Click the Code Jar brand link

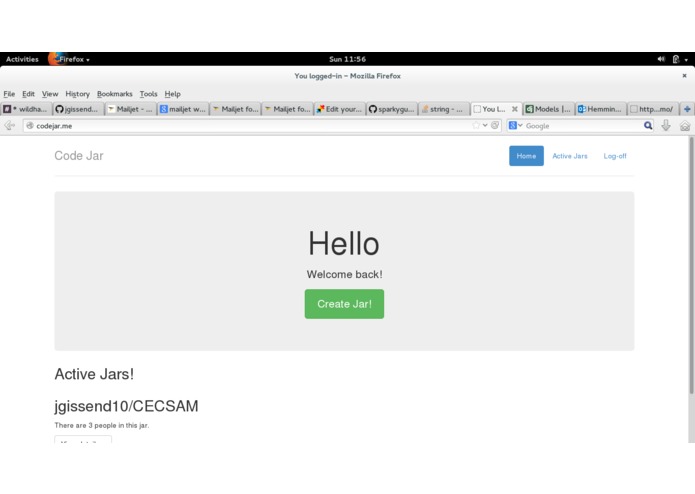79,156
